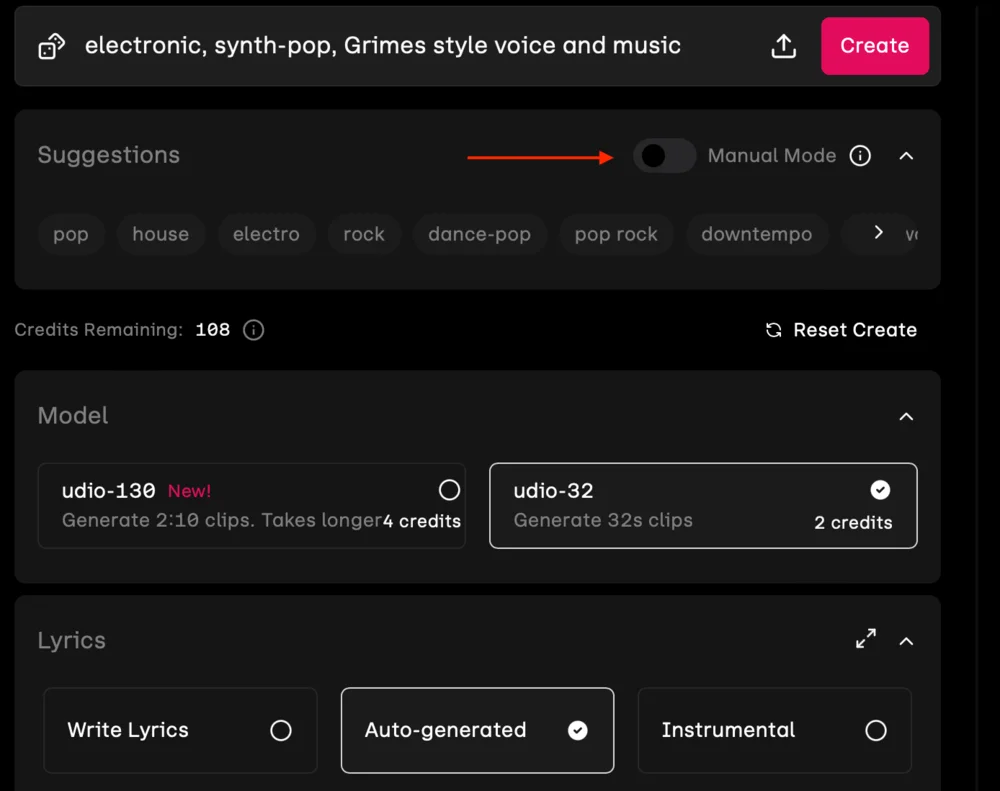Click the Credits Remaining info icon
The width and height of the screenshot is (1000, 791).
pos(254,330)
